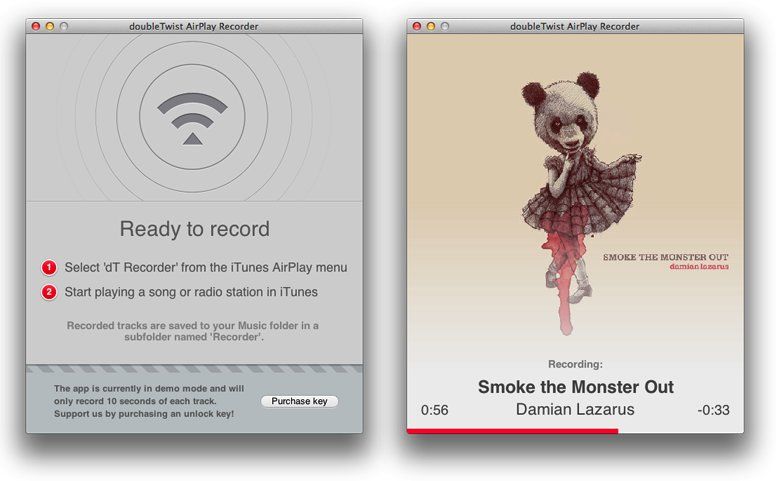This screenshot has width=776, height=481.
Task: Zoom the Ready to record window
Action: pos(65,26)
